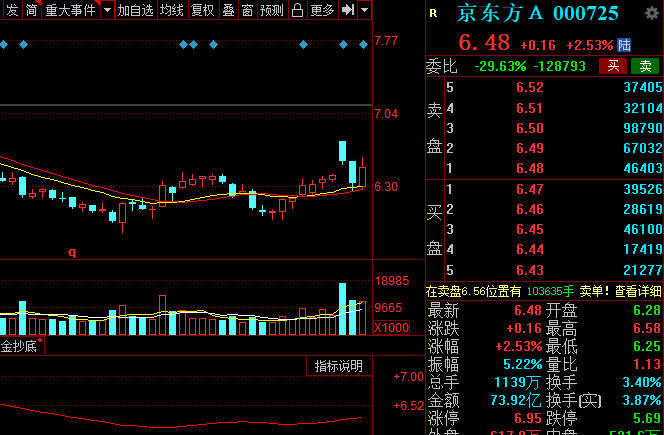Select sell level 1 volume 46403
Viewport: 664px width, 435px height.
(x=643, y=168)
